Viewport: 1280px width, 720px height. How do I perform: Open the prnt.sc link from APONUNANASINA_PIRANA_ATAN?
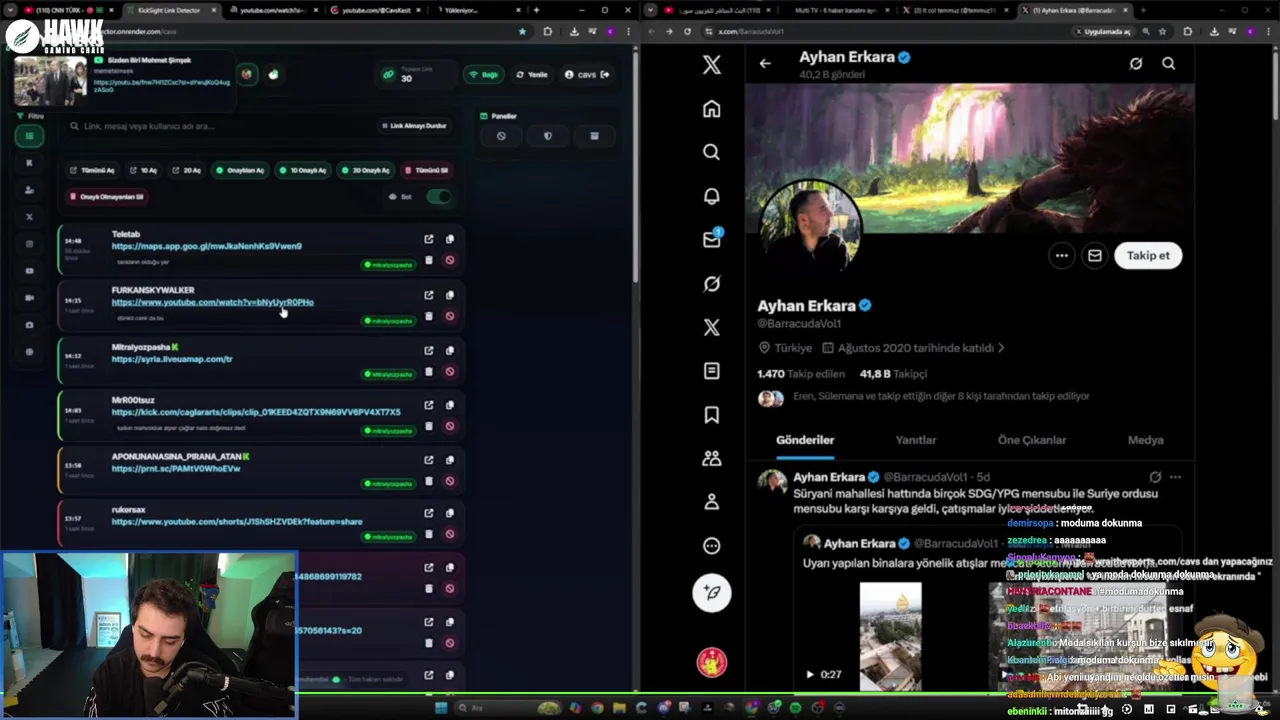click(176, 469)
